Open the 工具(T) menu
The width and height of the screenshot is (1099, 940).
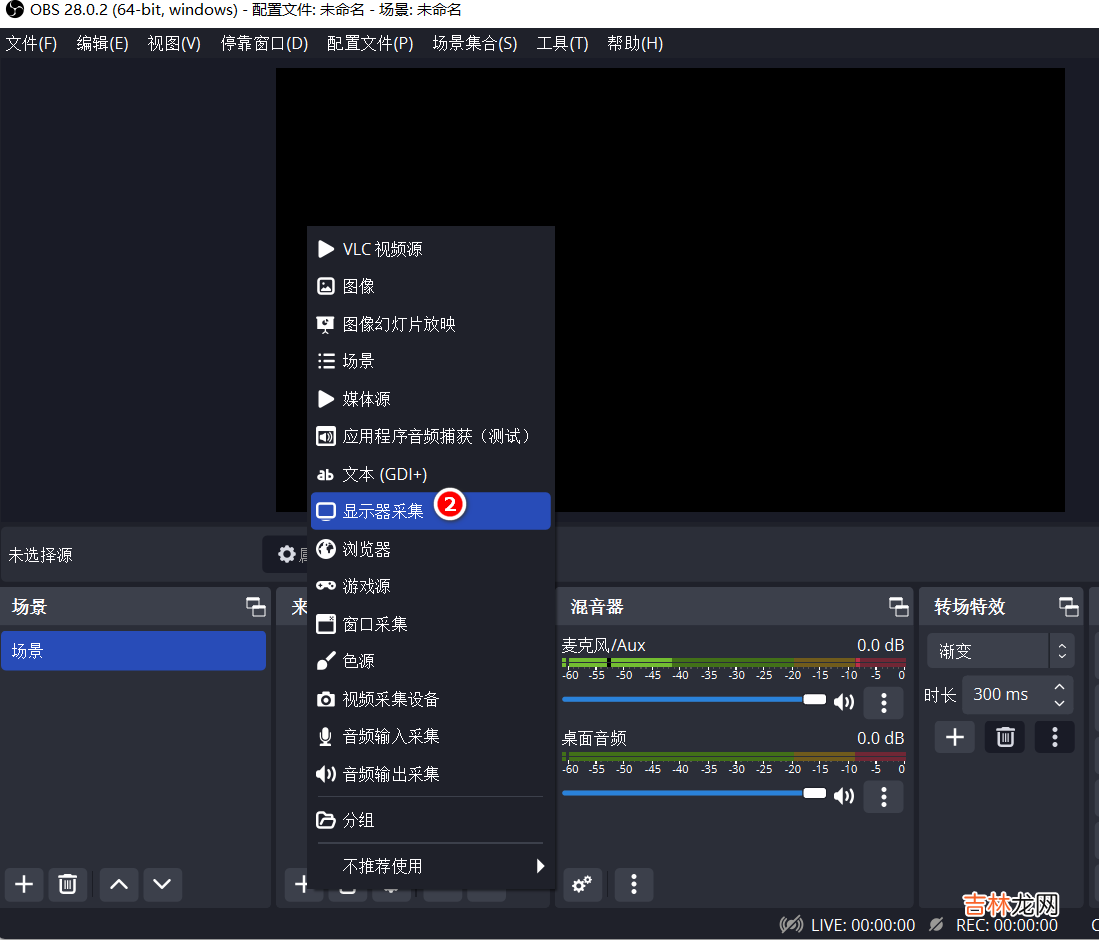[562, 44]
